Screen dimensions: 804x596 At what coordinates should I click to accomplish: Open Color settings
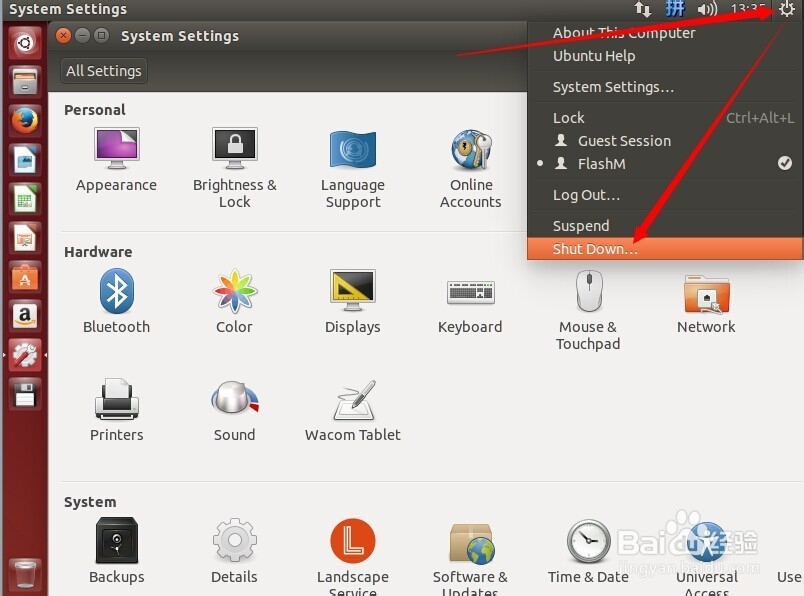(x=234, y=302)
